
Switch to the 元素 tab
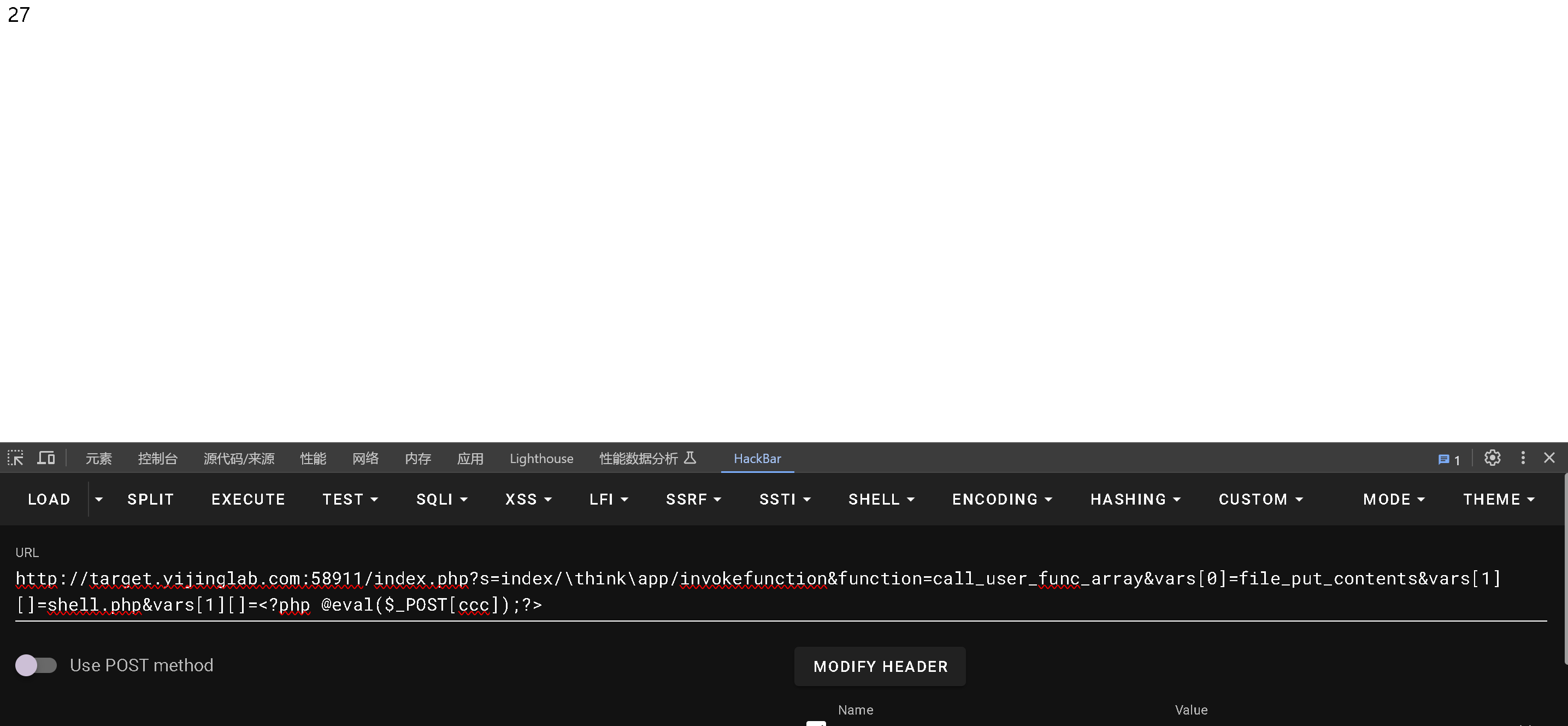tap(98, 459)
